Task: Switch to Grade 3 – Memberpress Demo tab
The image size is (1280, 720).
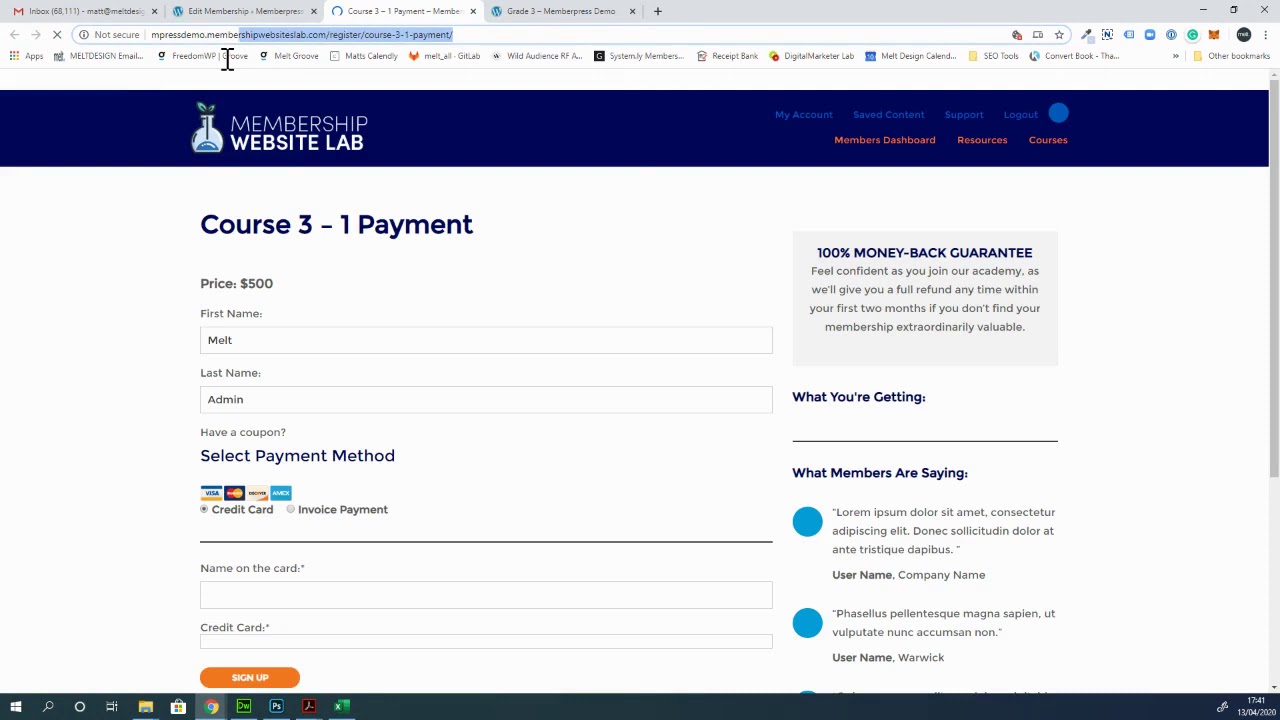Action: (563, 11)
